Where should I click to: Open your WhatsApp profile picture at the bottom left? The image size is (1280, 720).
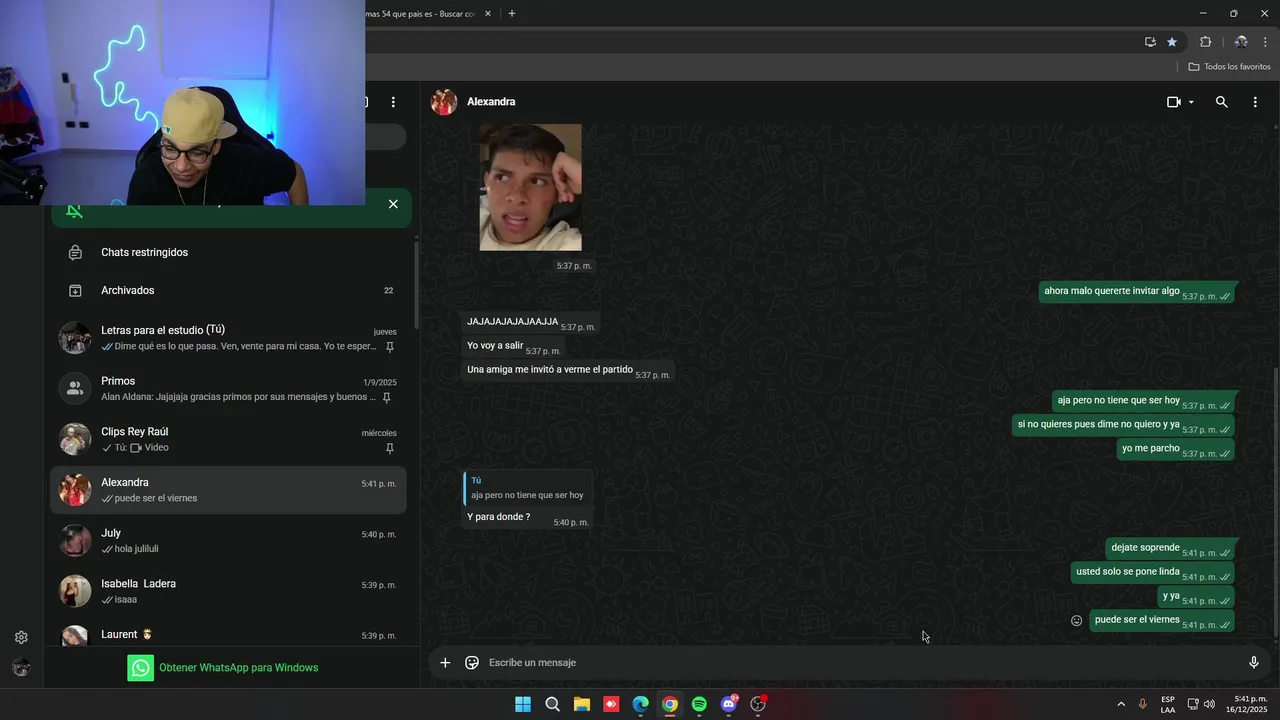[x=21, y=667]
